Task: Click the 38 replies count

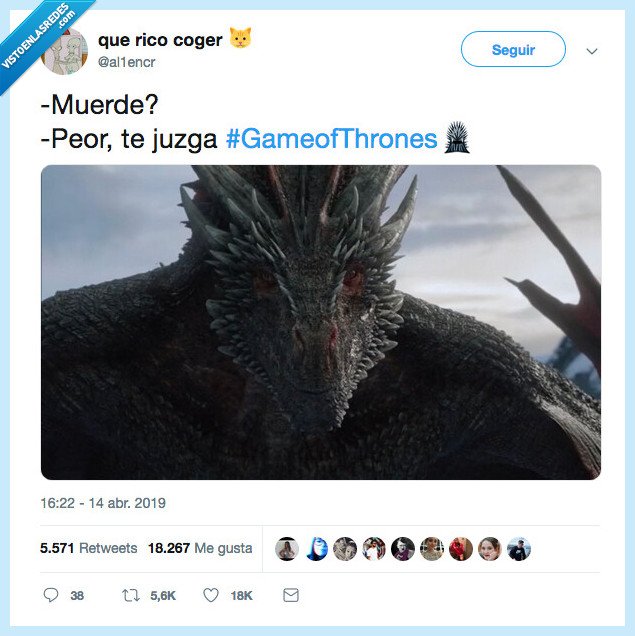Action: pos(77,595)
